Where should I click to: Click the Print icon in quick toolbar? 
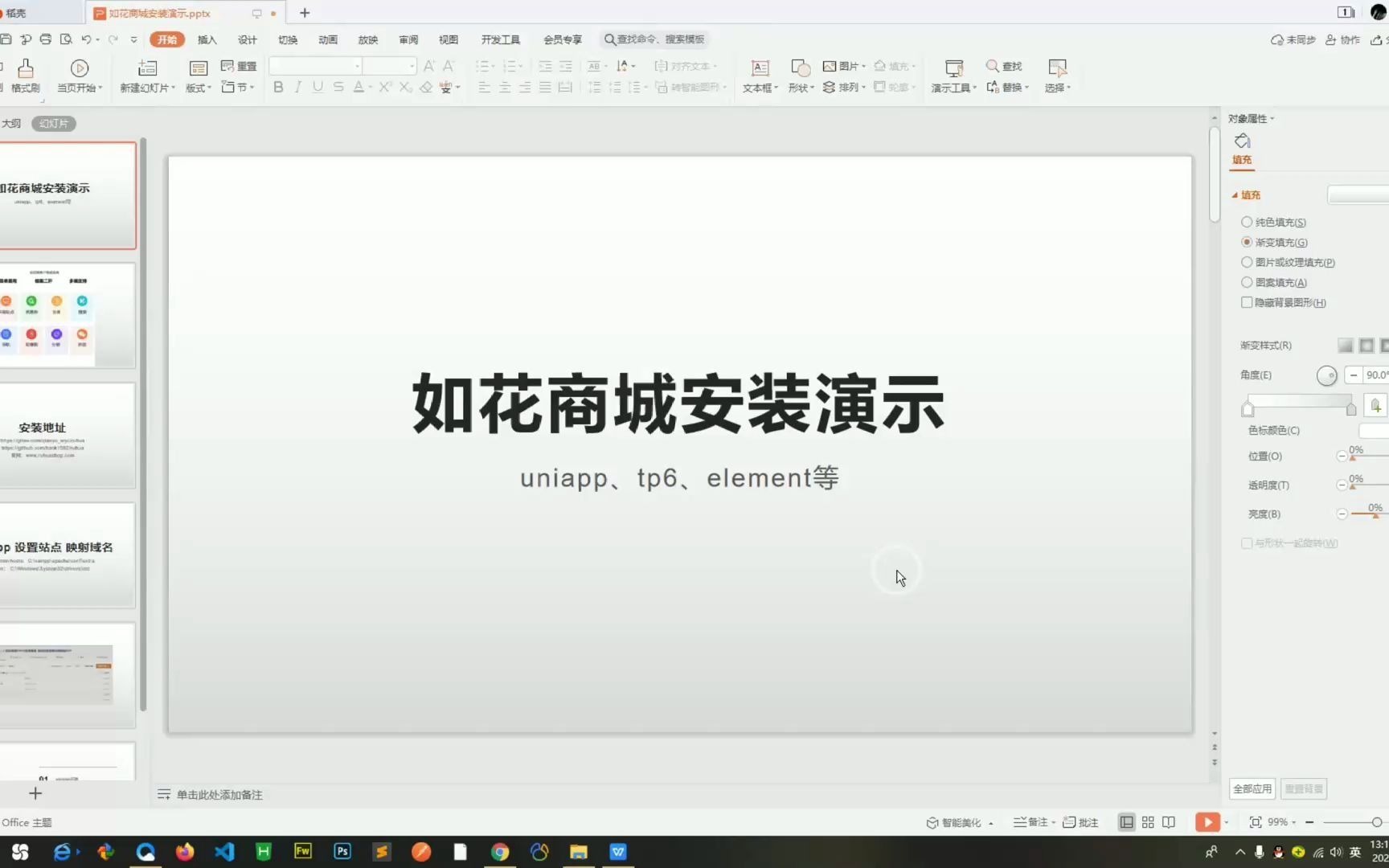[x=46, y=39]
